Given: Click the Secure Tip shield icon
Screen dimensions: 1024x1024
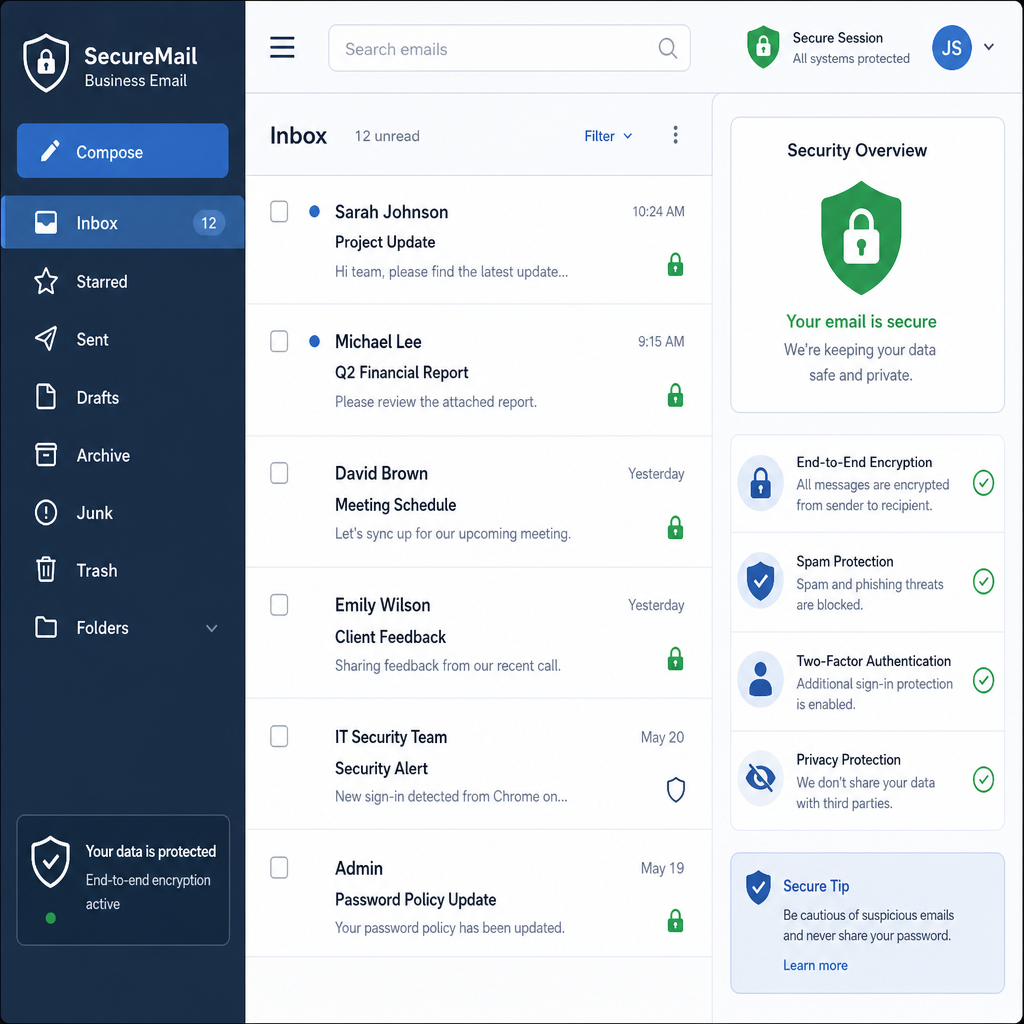Looking at the screenshot, I should point(758,887).
